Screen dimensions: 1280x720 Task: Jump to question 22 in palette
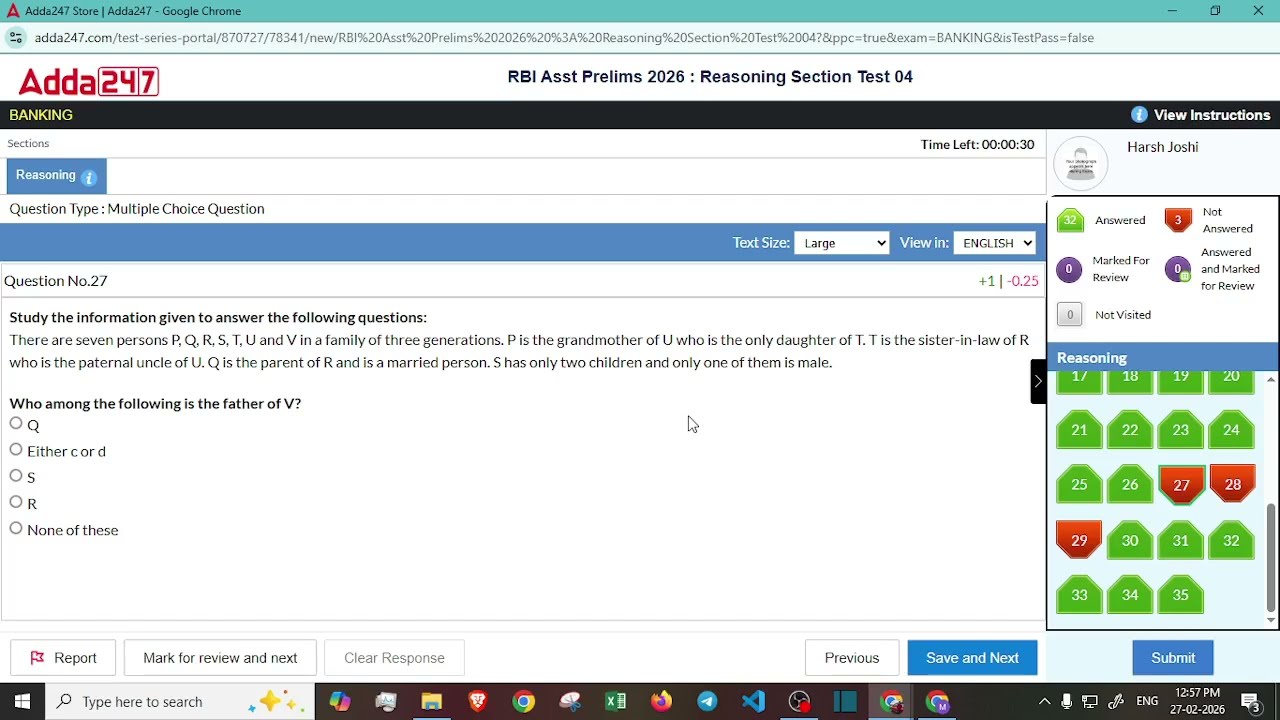coord(1130,430)
